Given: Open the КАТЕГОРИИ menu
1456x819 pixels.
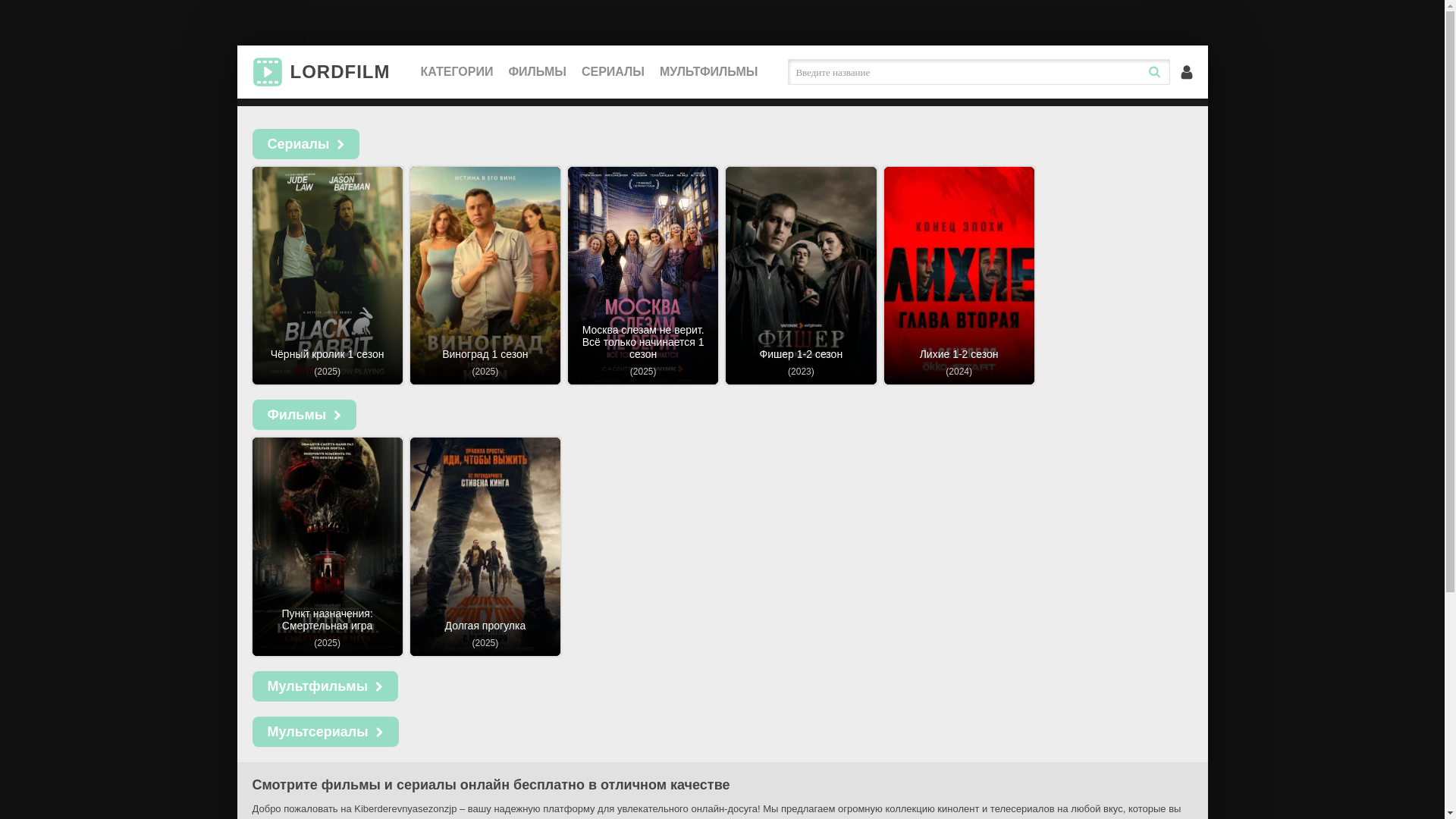Looking at the screenshot, I should click(457, 72).
